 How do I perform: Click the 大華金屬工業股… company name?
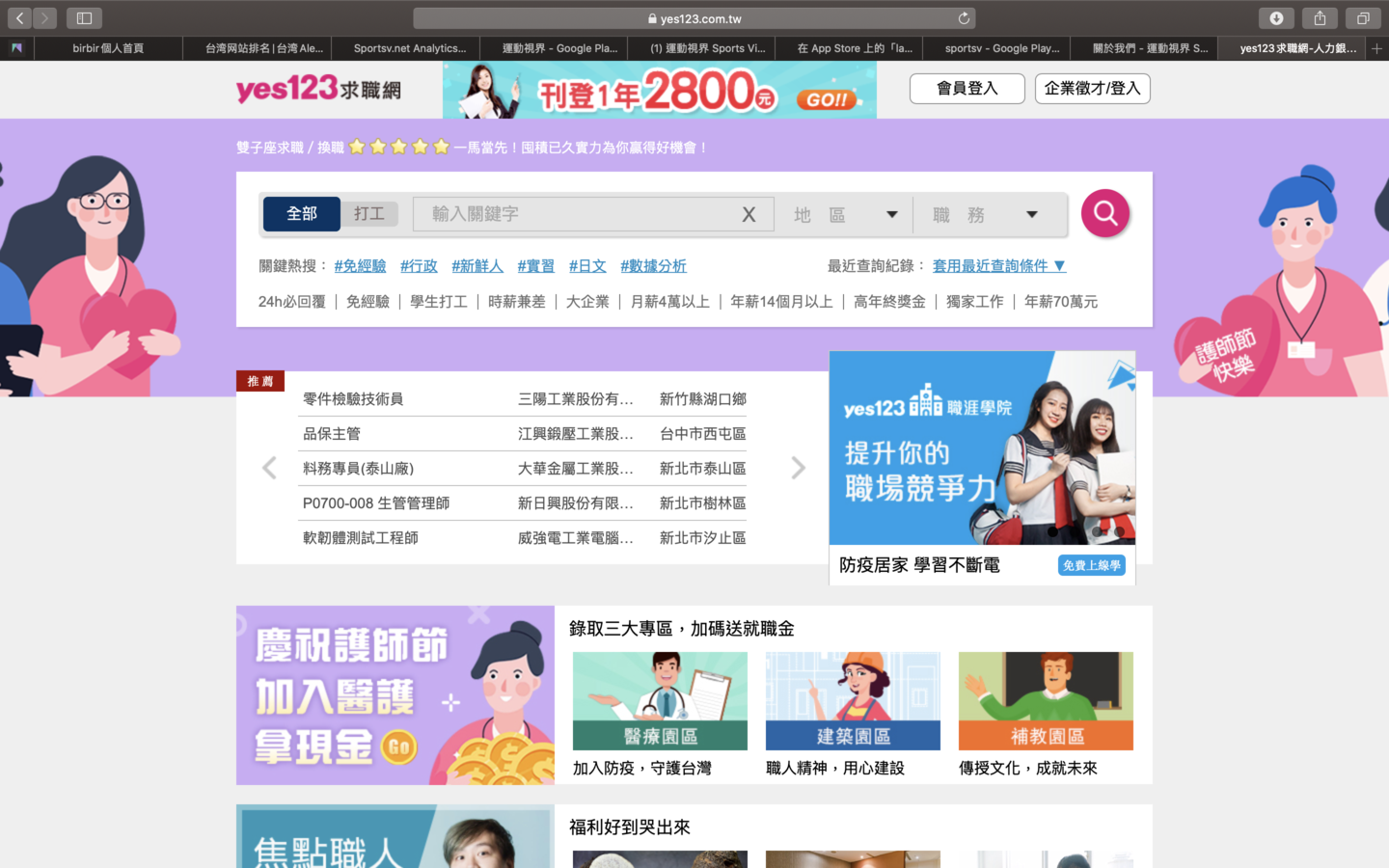click(x=576, y=469)
